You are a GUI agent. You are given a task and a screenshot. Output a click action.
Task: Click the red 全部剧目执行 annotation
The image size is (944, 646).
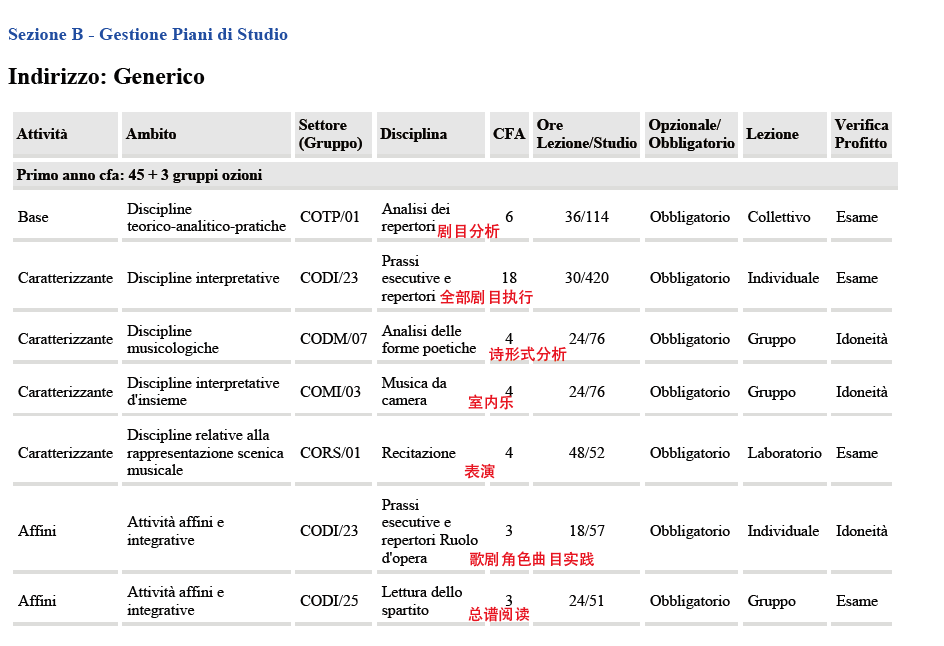(x=486, y=297)
